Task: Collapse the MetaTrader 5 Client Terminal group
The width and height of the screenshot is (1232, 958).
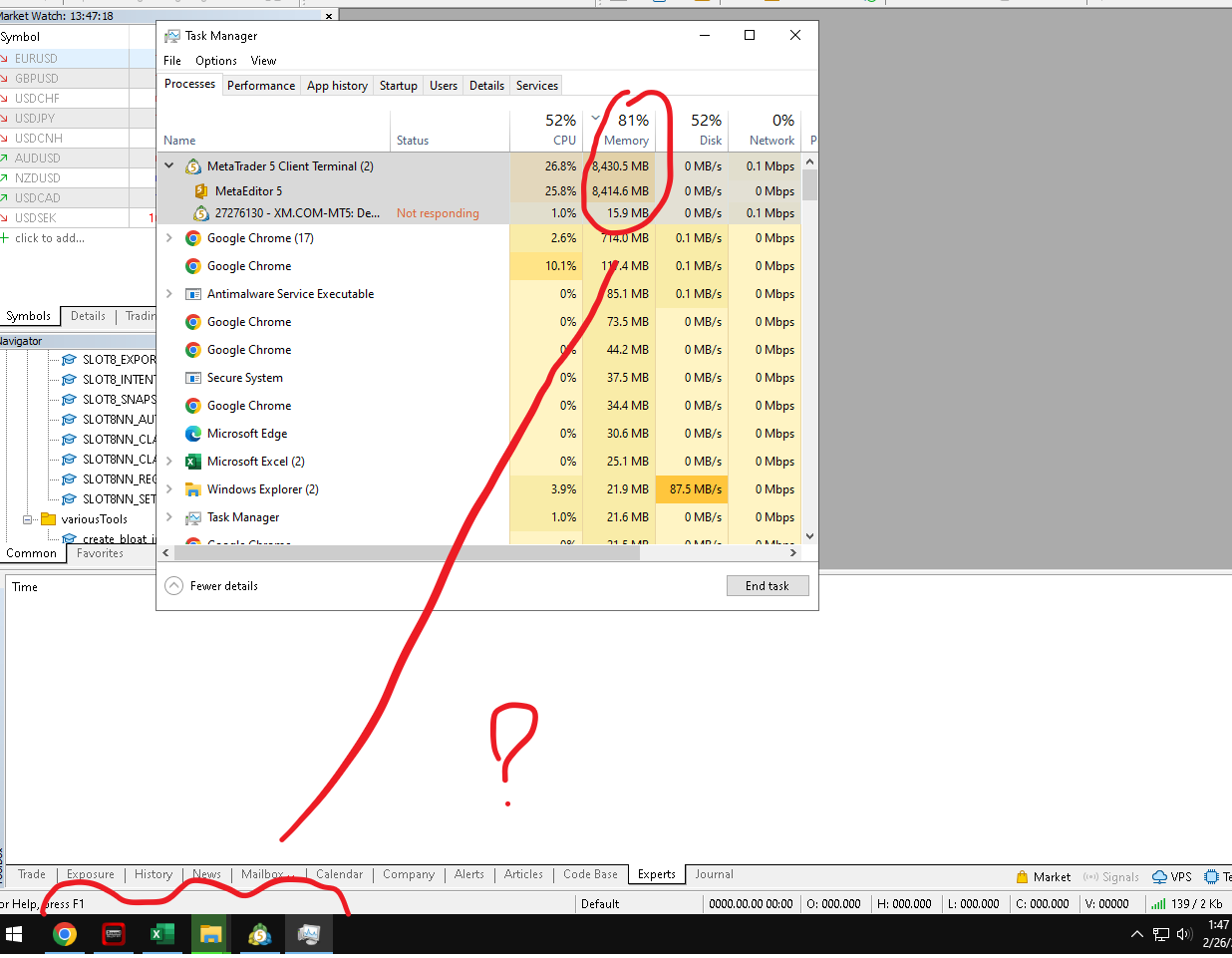Action: tap(169, 166)
